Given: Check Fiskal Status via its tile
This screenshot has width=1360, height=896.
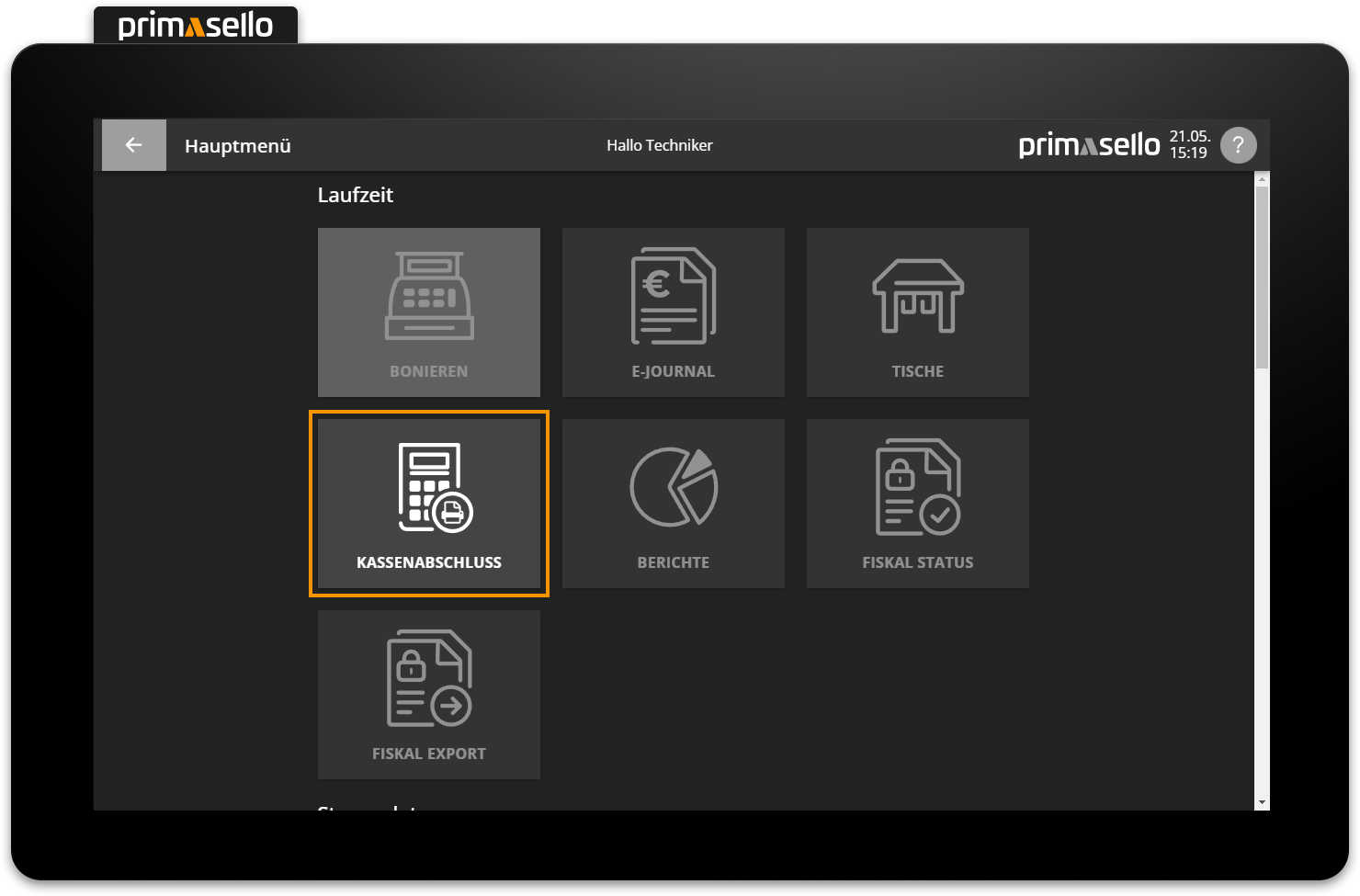Looking at the screenshot, I should (x=917, y=504).
